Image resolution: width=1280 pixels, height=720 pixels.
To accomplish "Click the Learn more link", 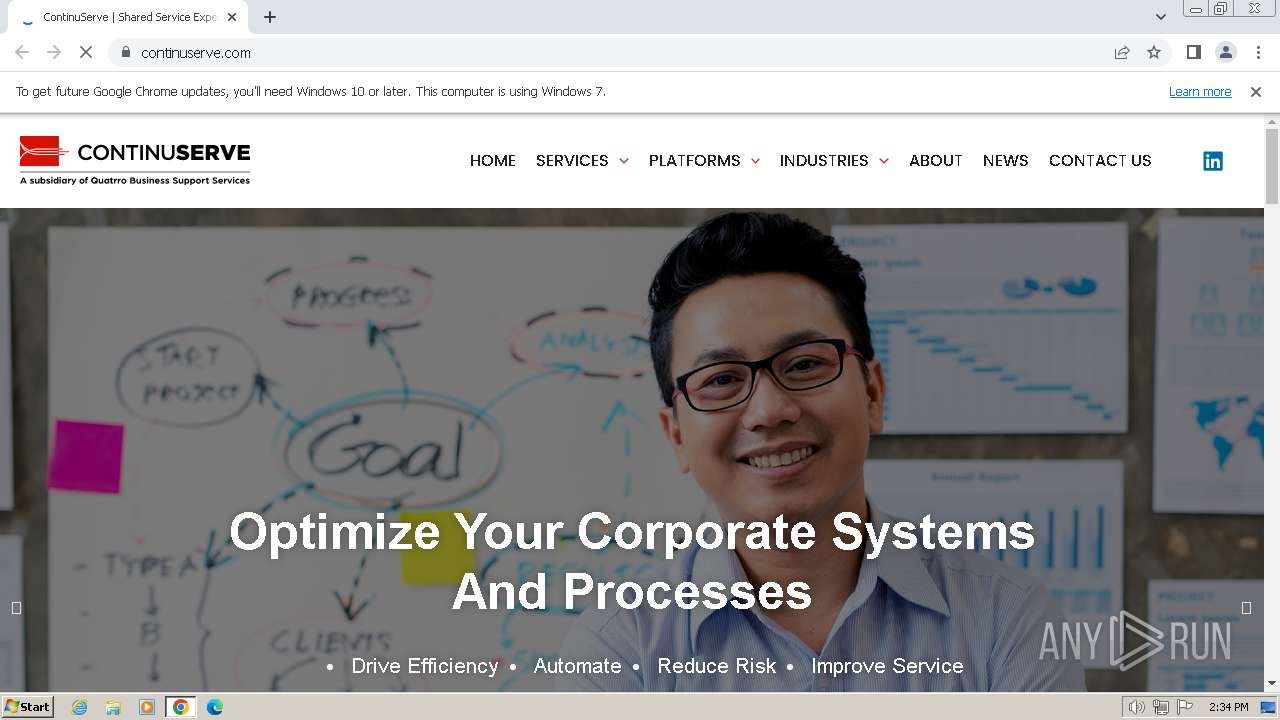I will [x=1200, y=92].
